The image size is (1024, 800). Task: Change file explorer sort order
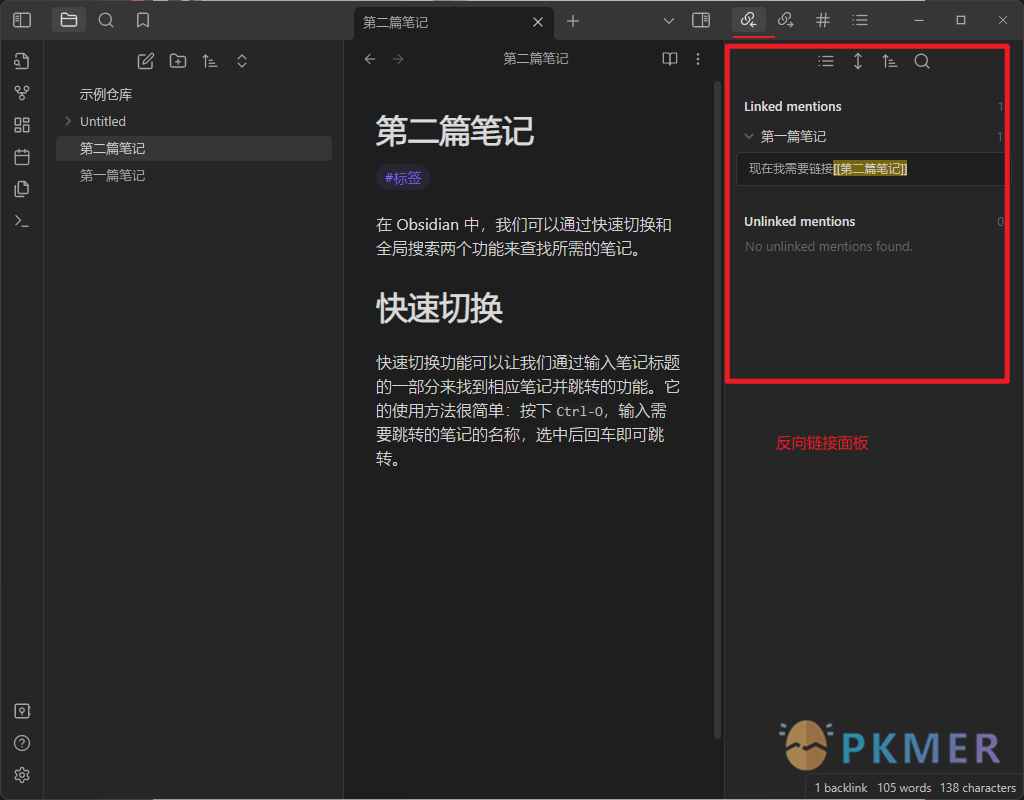[210, 61]
